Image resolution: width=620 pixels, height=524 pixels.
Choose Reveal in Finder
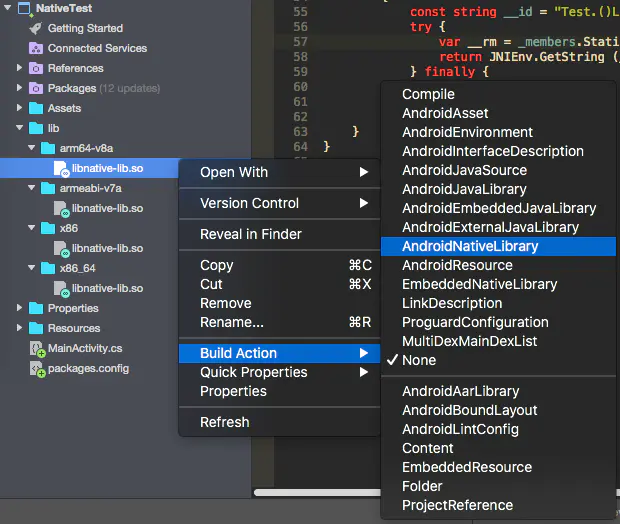pyautogui.click(x=279, y=234)
